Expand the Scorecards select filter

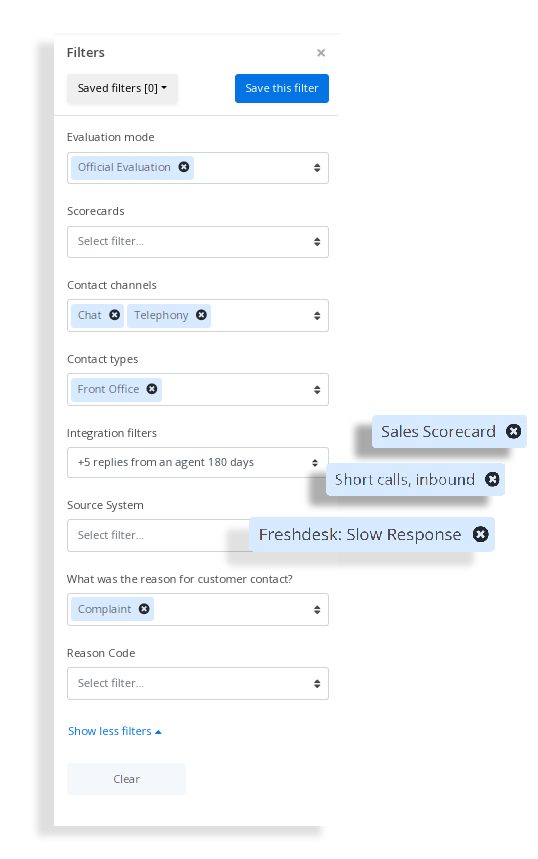[x=198, y=242]
